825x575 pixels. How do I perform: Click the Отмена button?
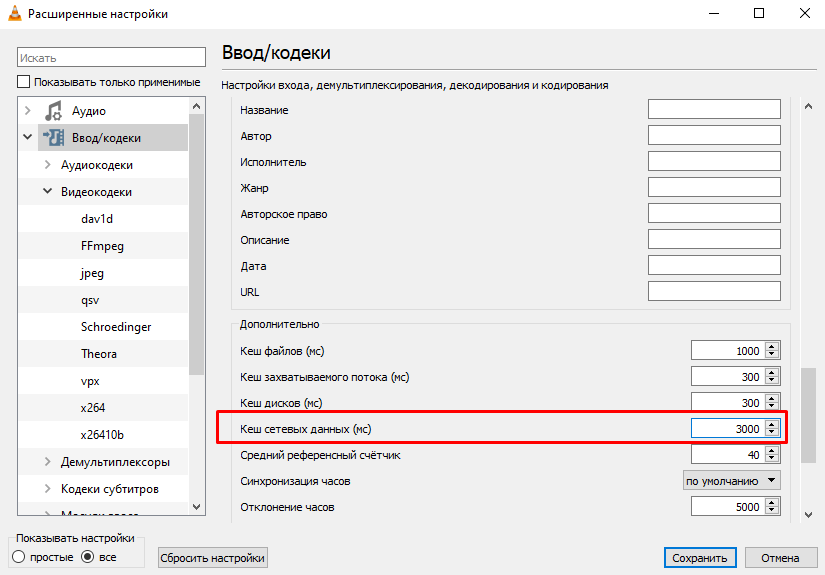click(780, 558)
